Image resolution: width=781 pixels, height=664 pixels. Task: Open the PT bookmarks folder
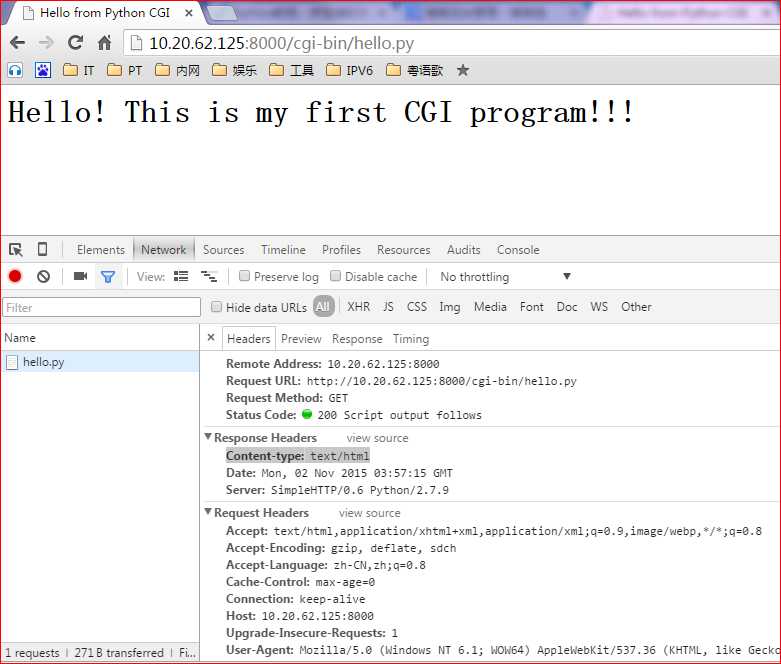[125, 70]
